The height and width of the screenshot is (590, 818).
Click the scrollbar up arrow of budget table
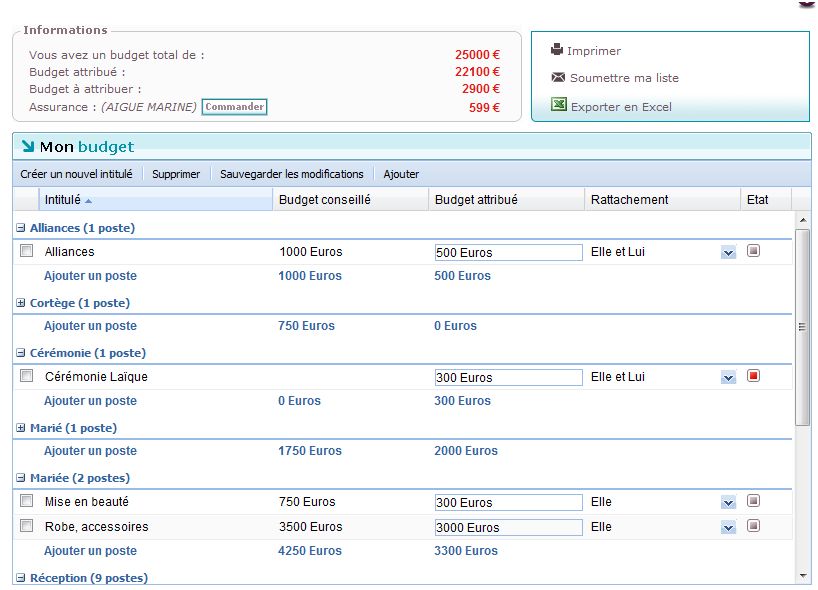802,220
